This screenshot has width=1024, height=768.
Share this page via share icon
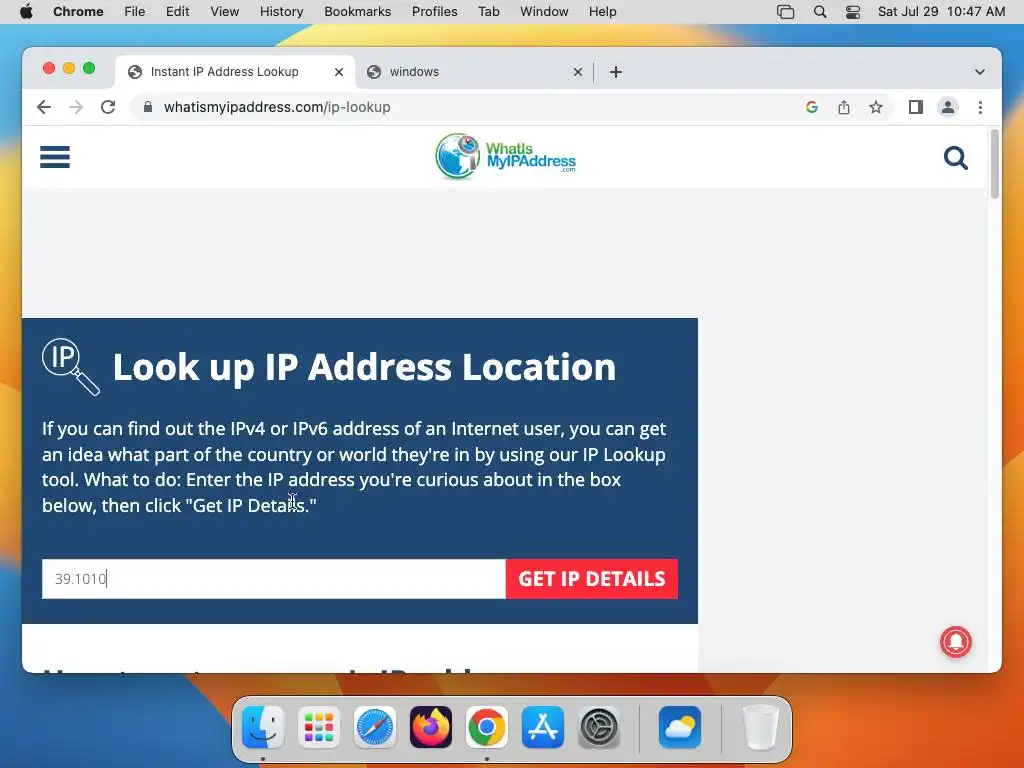click(x=844, y=107)
